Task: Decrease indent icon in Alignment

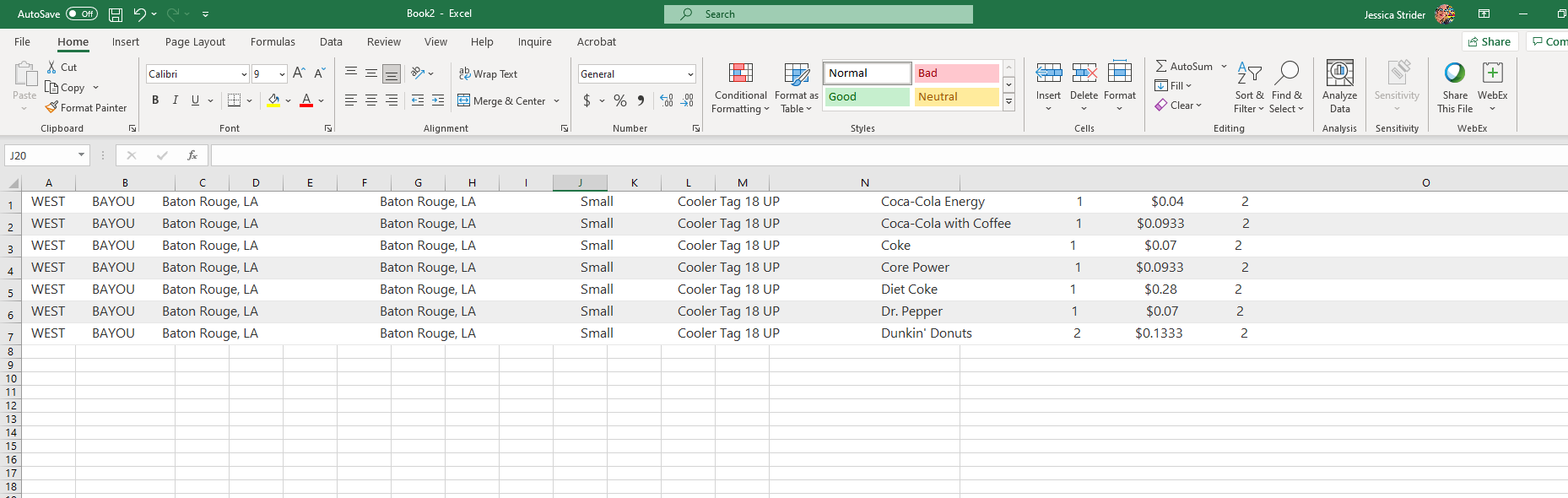Action: click(418, 100)
